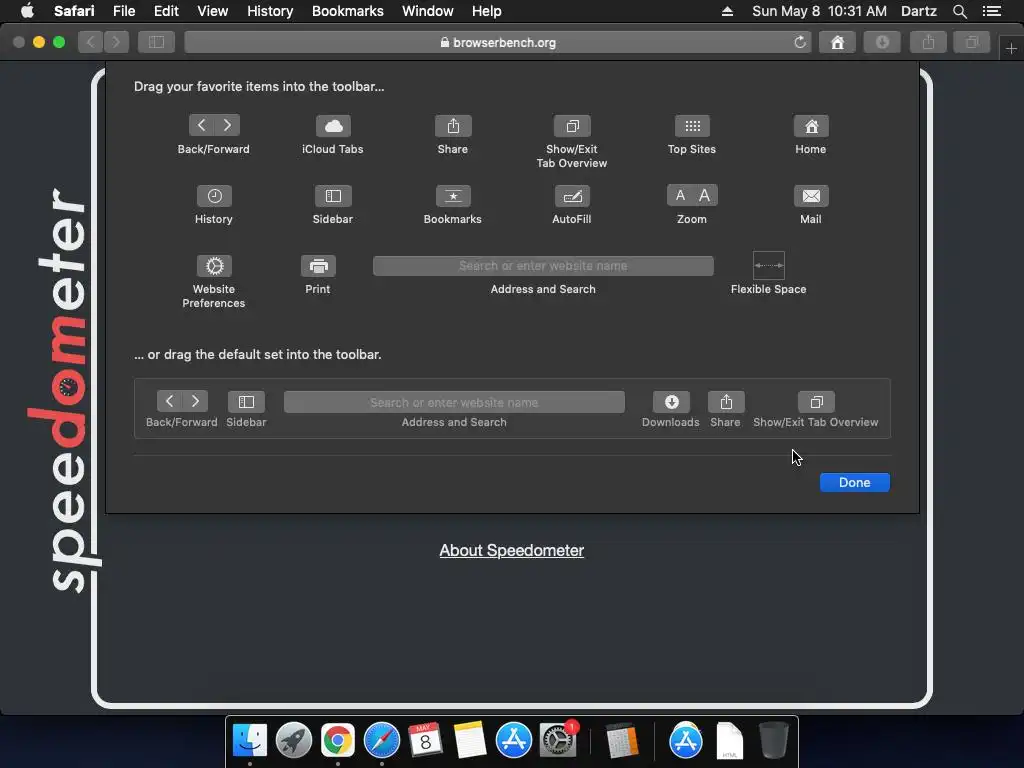Select Sidebar icon in the default set
Screen dimensions: 1024x768
point(246,402)
